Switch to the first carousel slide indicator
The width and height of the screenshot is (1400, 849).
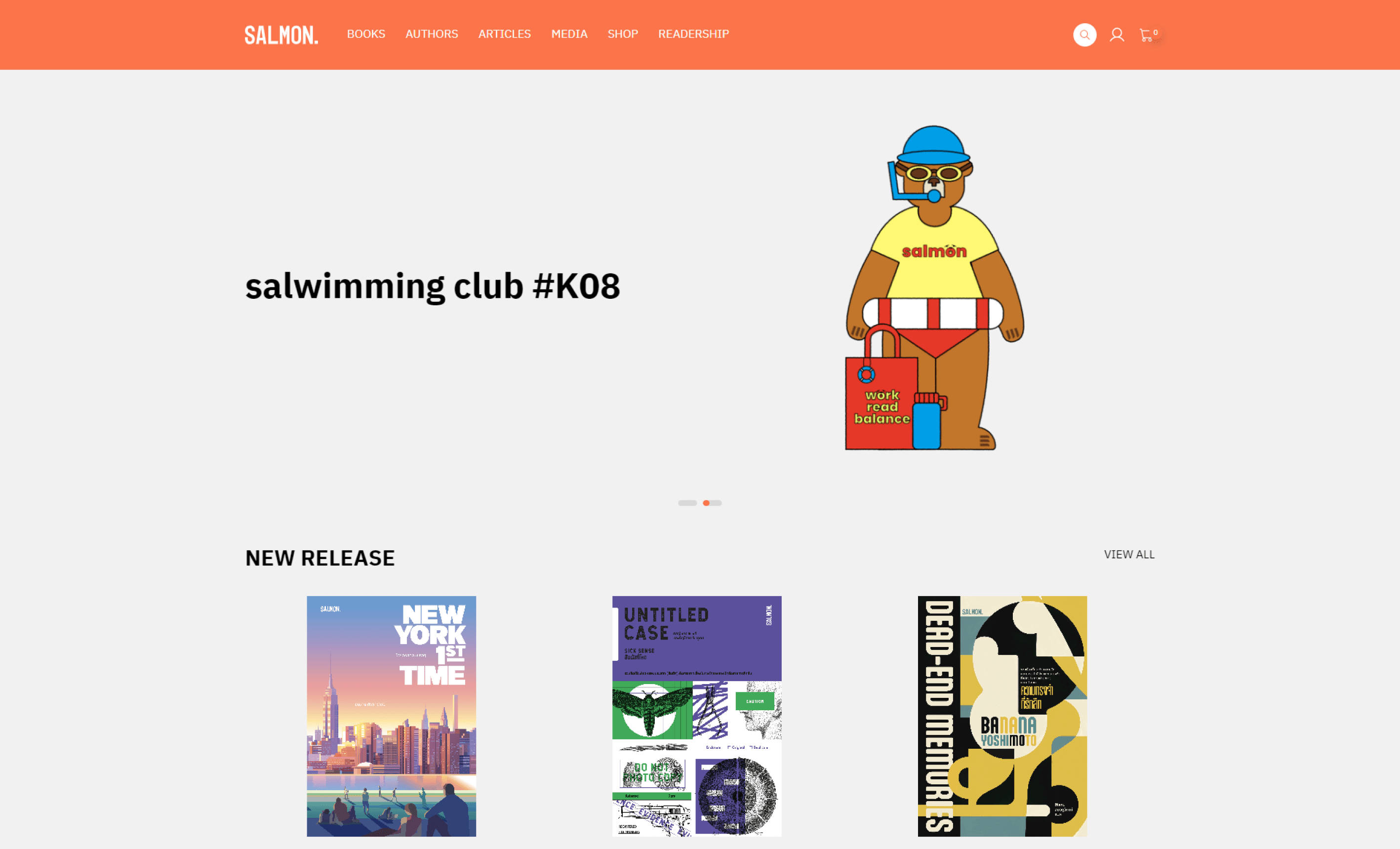(x=687, y=503)
